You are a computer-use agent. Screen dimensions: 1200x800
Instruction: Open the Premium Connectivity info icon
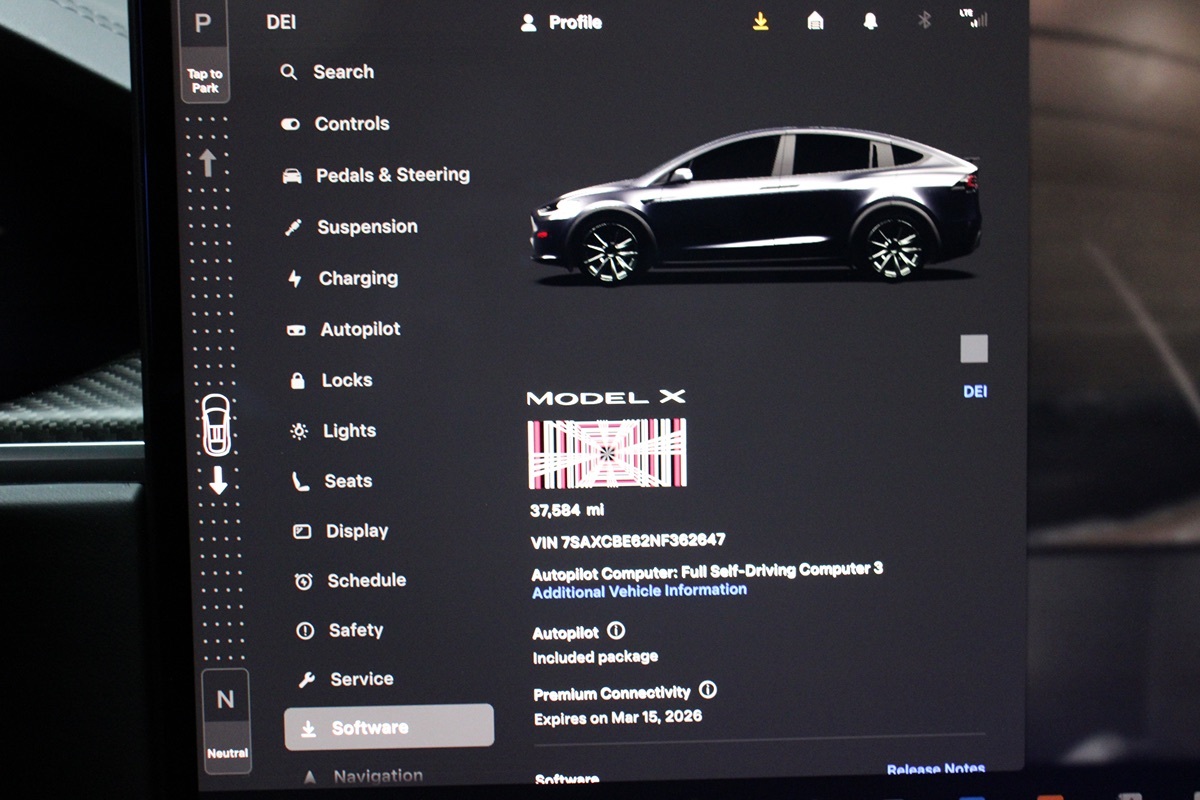(708, 690)
